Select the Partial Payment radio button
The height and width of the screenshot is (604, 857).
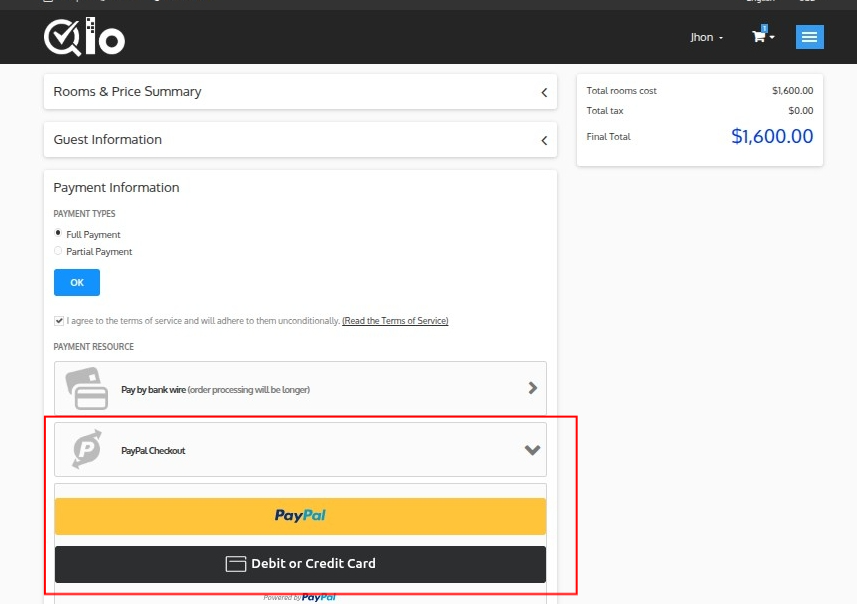tap(58, 250)
